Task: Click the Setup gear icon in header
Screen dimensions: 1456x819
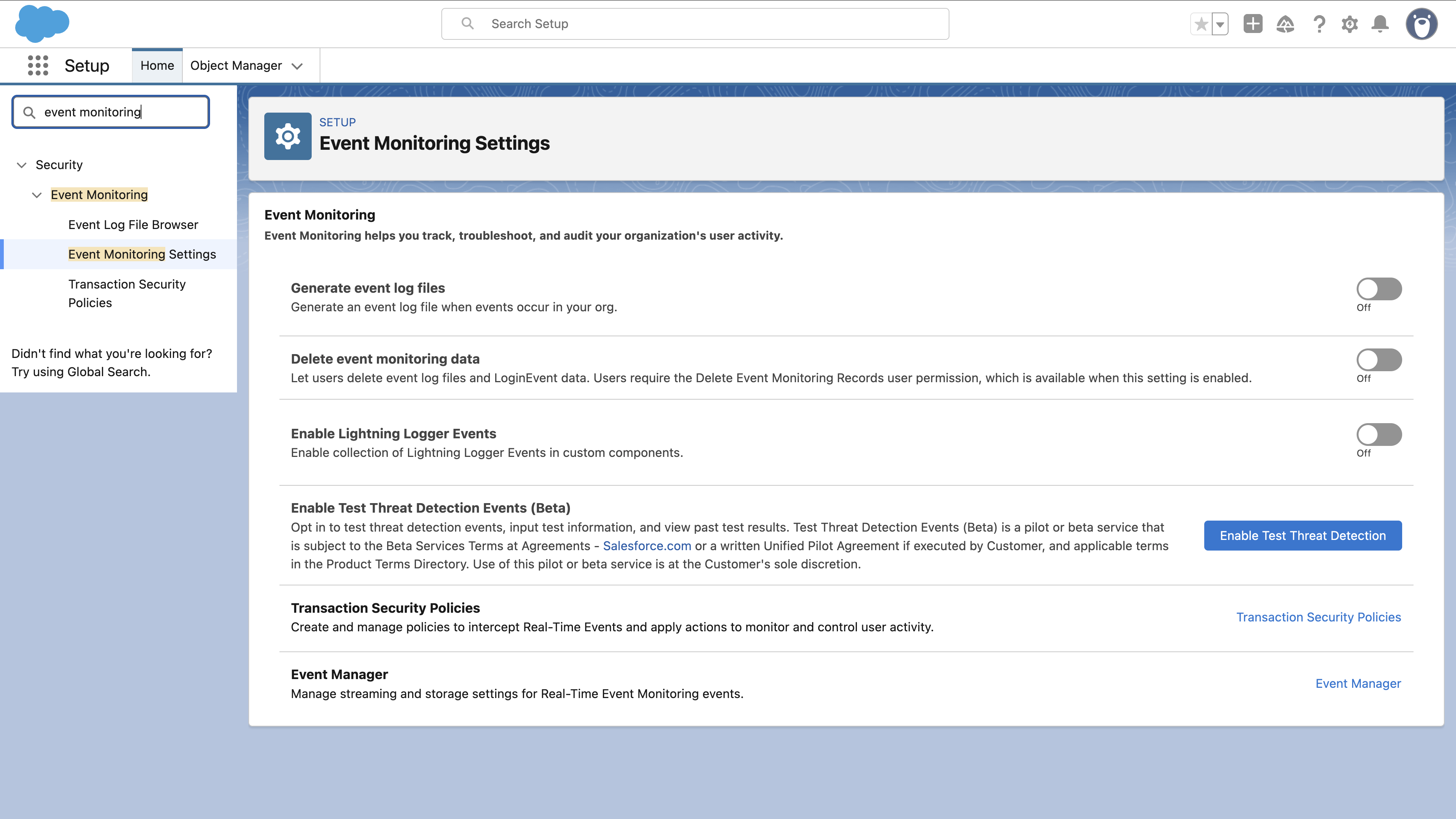Action: click(x=1350, y=24)
